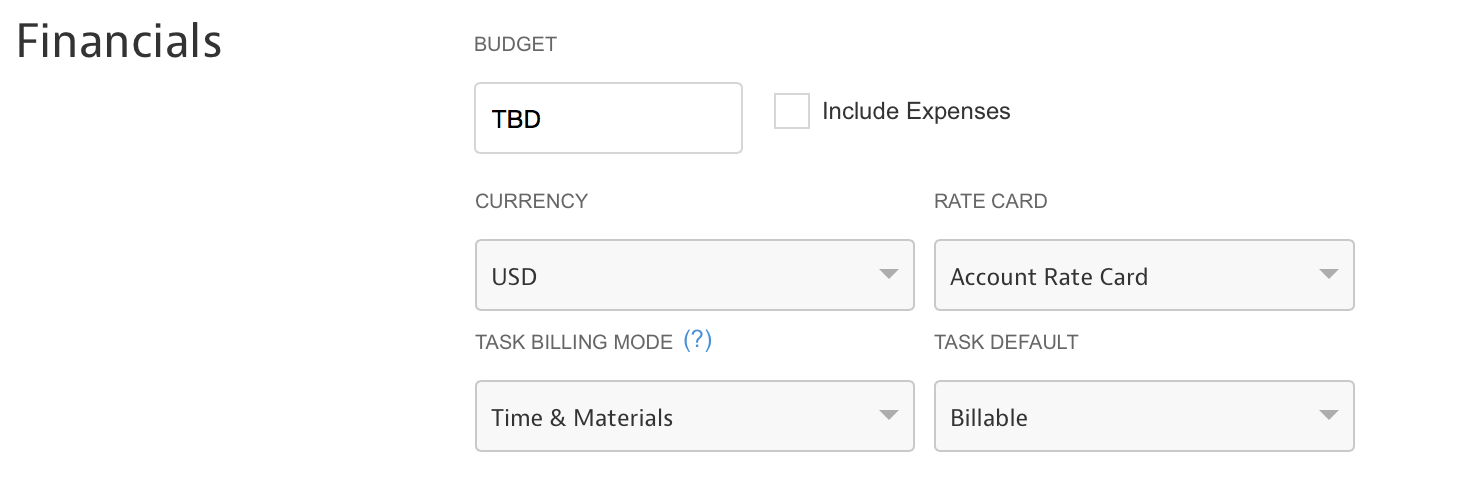Click the BUDGET field label
Image resolution: width=1478 pixels, height=478 pixels.
click(x=515, y=44)
